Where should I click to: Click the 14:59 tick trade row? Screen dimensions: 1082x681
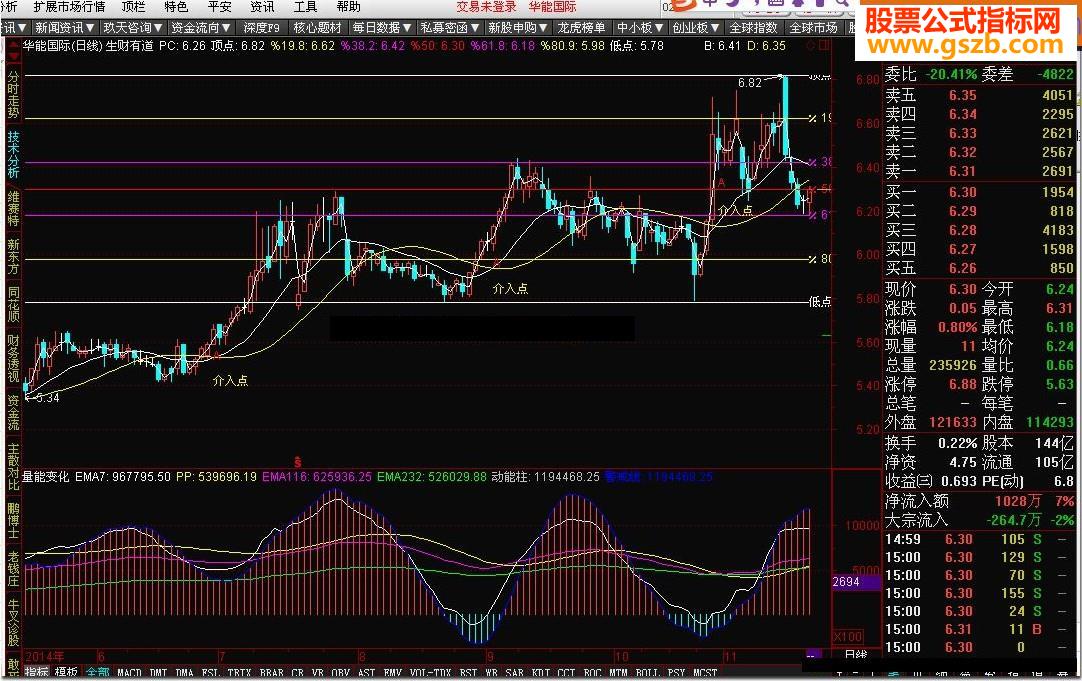(x=978, y=539)
